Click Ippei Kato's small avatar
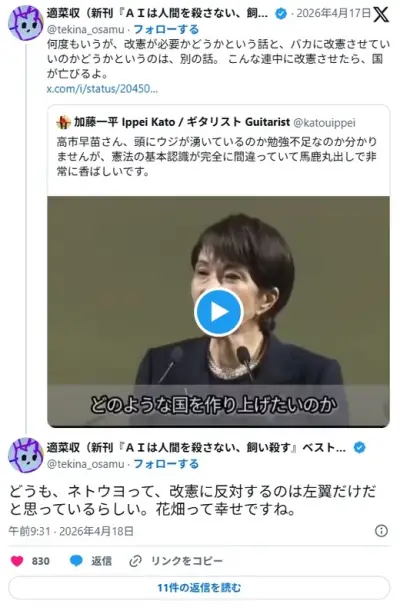Image resolution: width=400 pixels, height=607 pixels. pyautogui.click(x=64, y=122)
